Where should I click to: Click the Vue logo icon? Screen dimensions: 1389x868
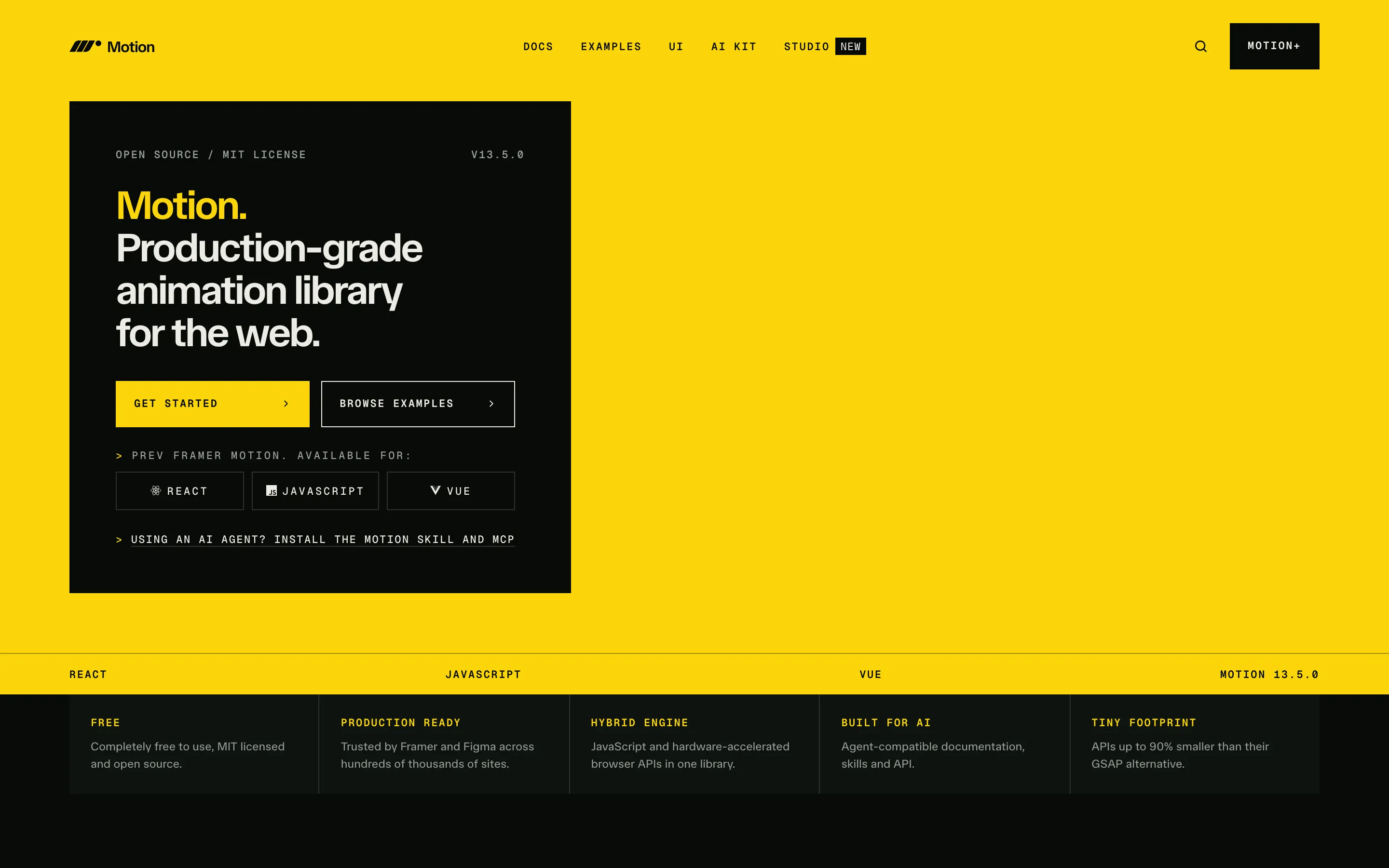click(x=436, y=490)
